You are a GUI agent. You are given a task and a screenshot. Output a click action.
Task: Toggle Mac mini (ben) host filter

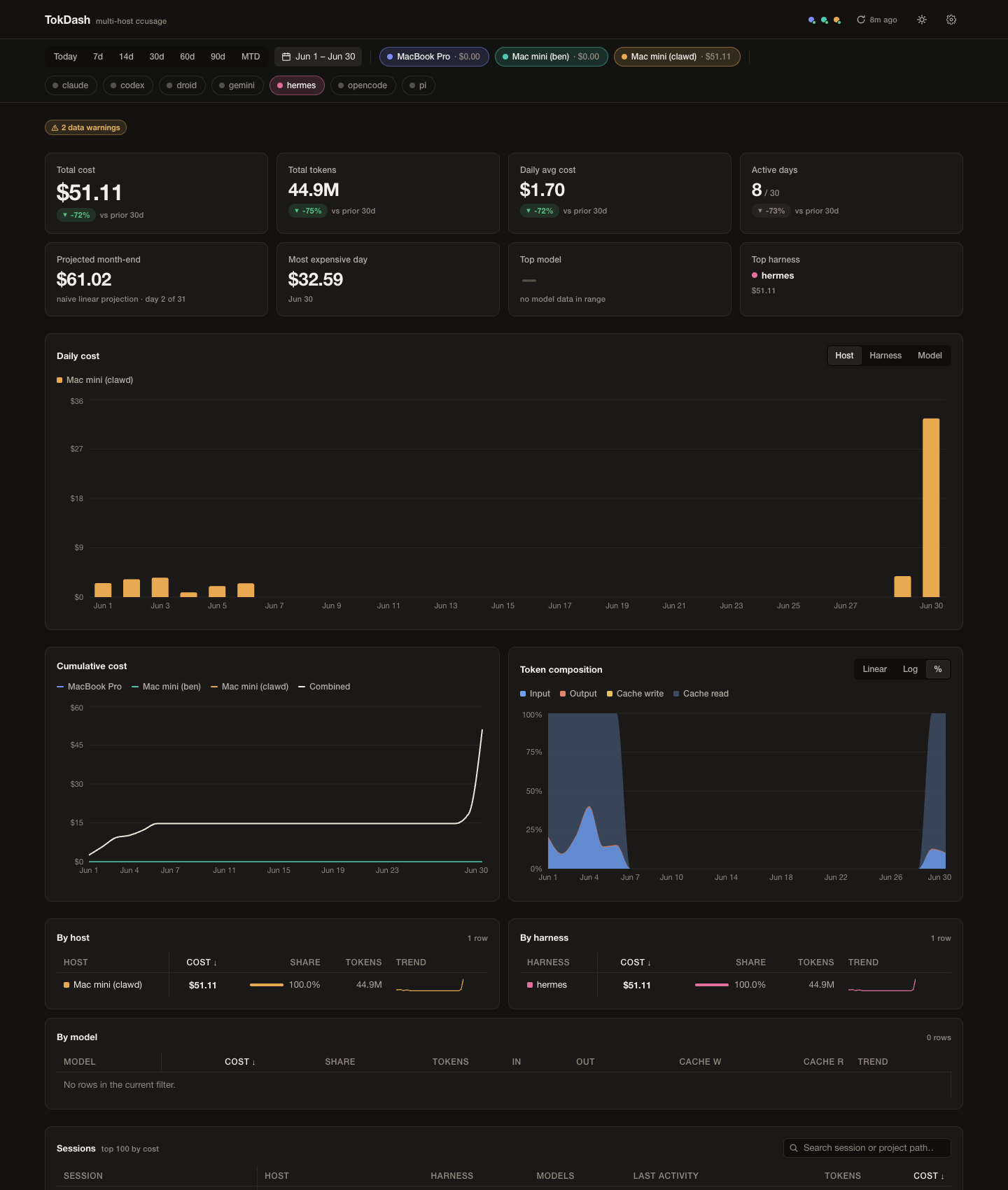pos(551,57)
